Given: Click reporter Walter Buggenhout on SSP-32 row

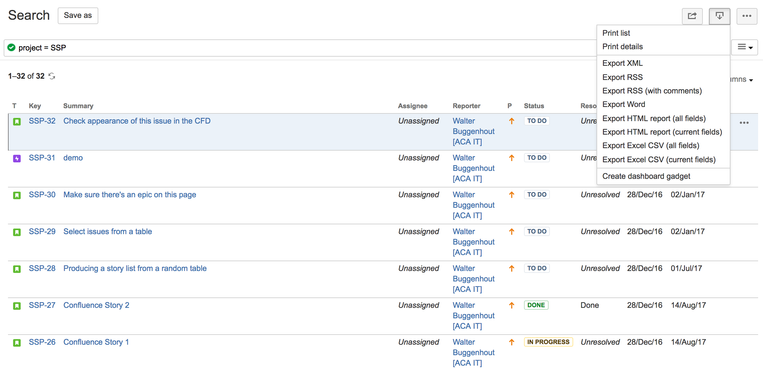Looking at the screenshot, I should point(473,131).
